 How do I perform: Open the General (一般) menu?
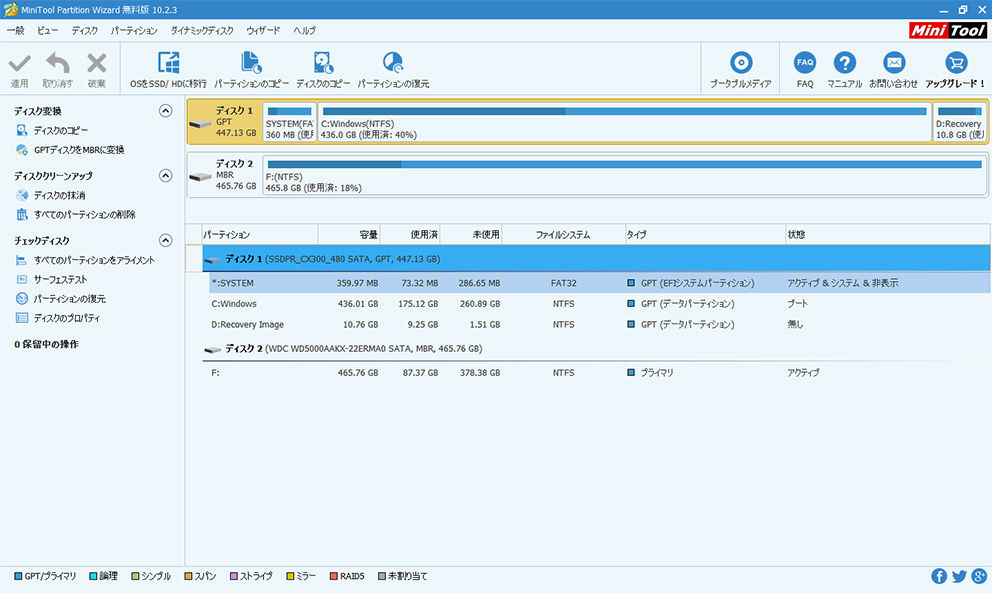click(x=15, y=30)
